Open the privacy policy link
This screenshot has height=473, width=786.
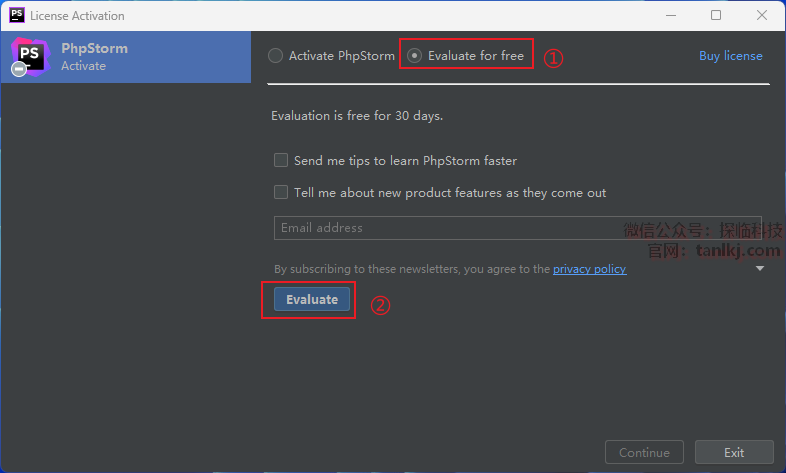point(589,269)
